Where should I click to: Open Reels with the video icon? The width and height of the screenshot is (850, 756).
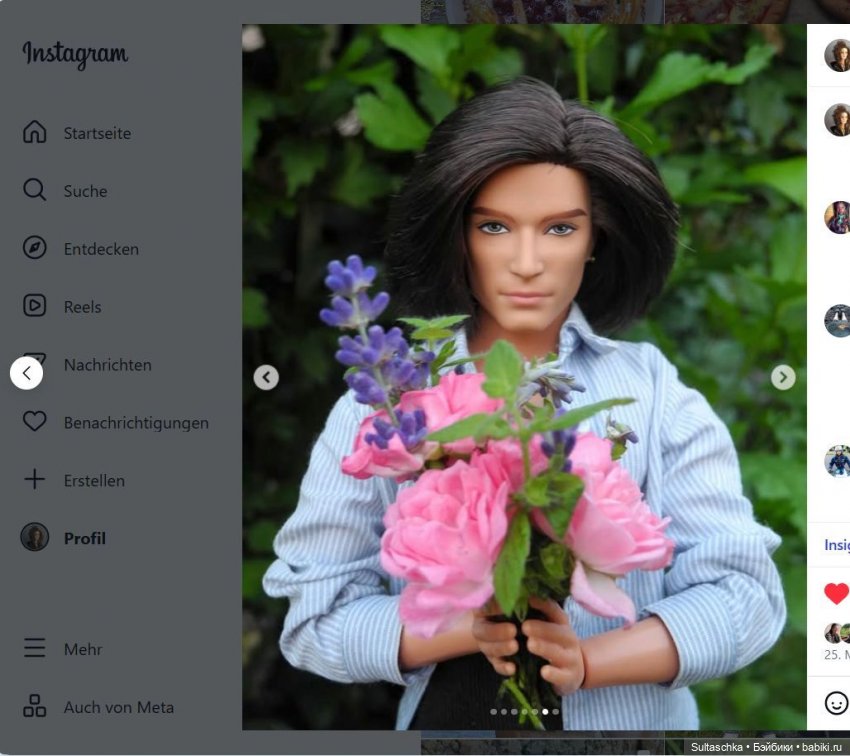pos(34,306)
